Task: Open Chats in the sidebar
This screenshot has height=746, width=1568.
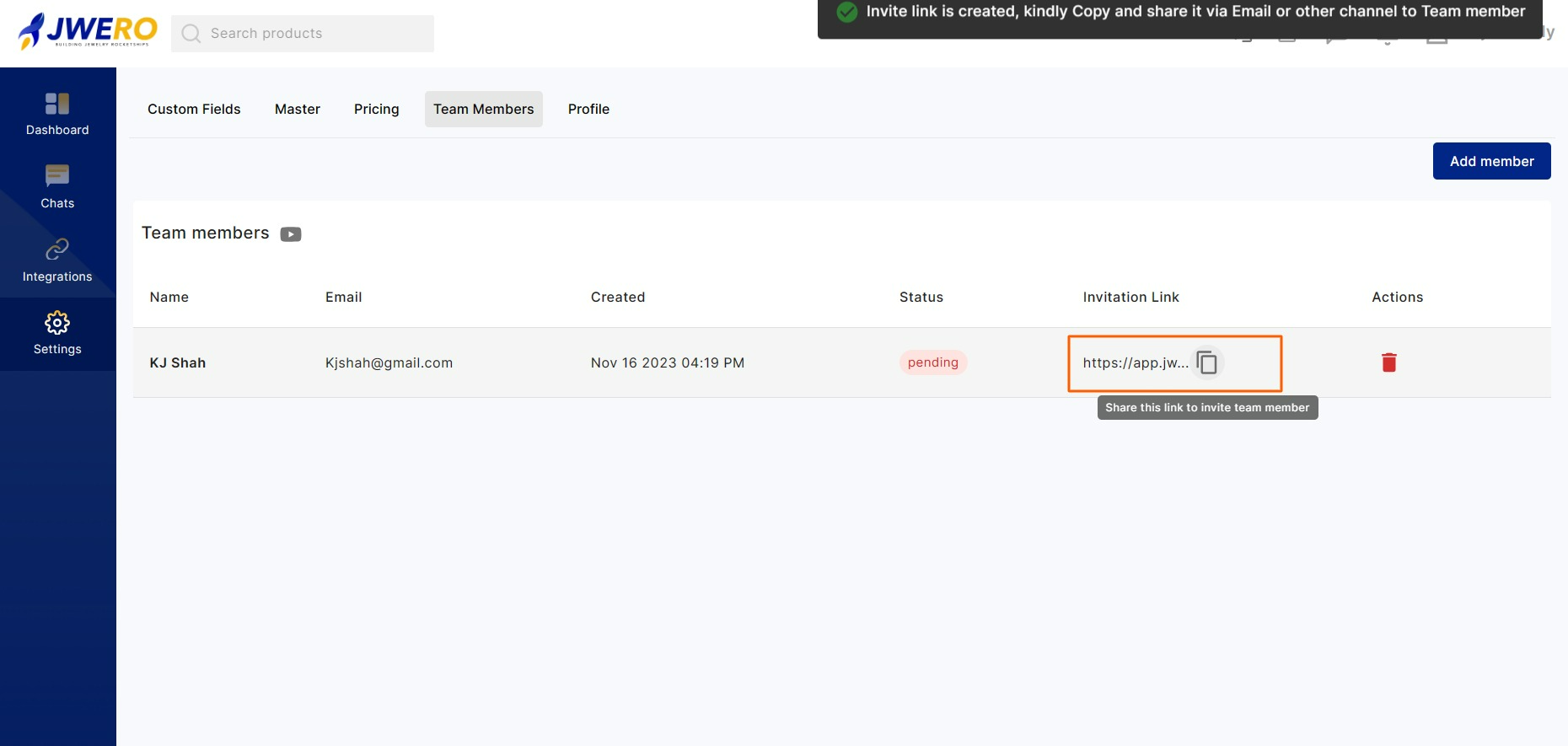Action: pyautogui.click(x=57, y=187)
